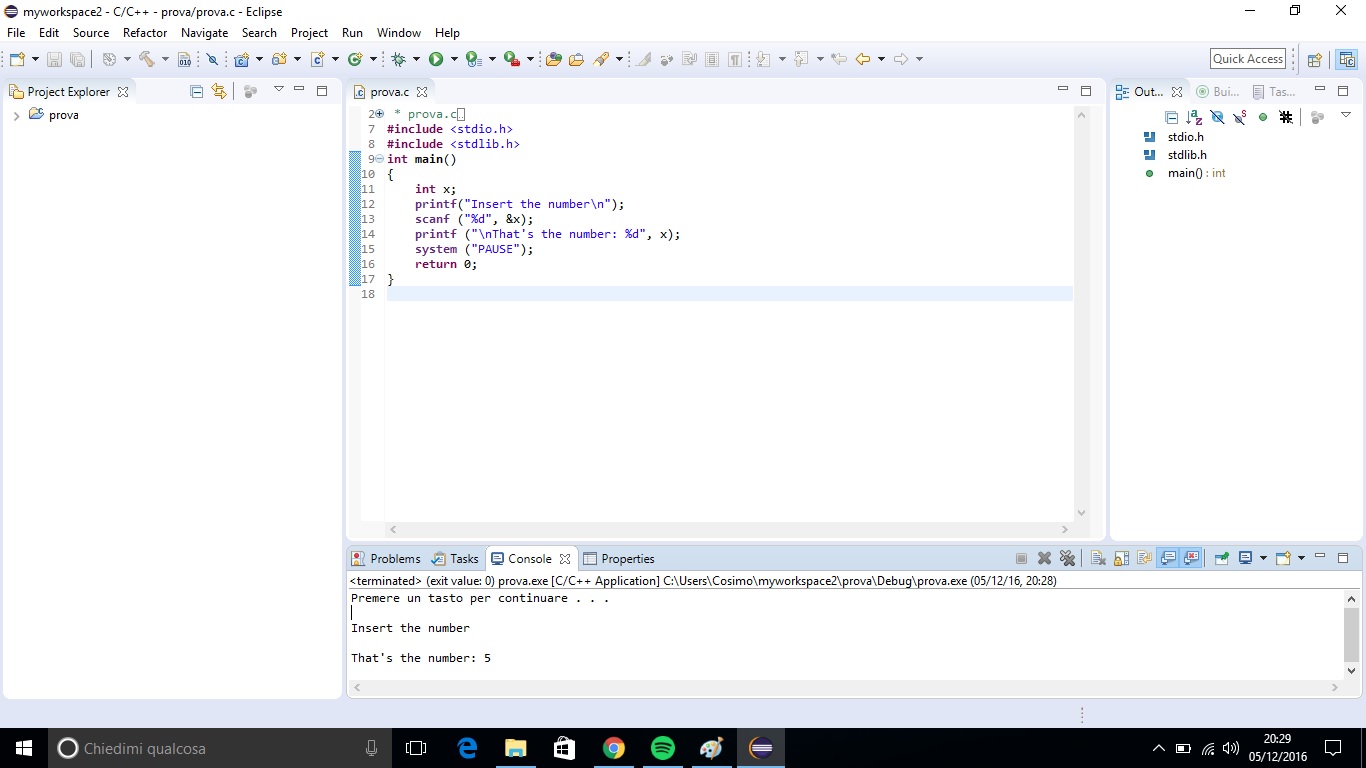Toggle show console when standard output changes
Image resolution: width=1366 pixels, height=768 pixels.
(x=1168, y=559)
